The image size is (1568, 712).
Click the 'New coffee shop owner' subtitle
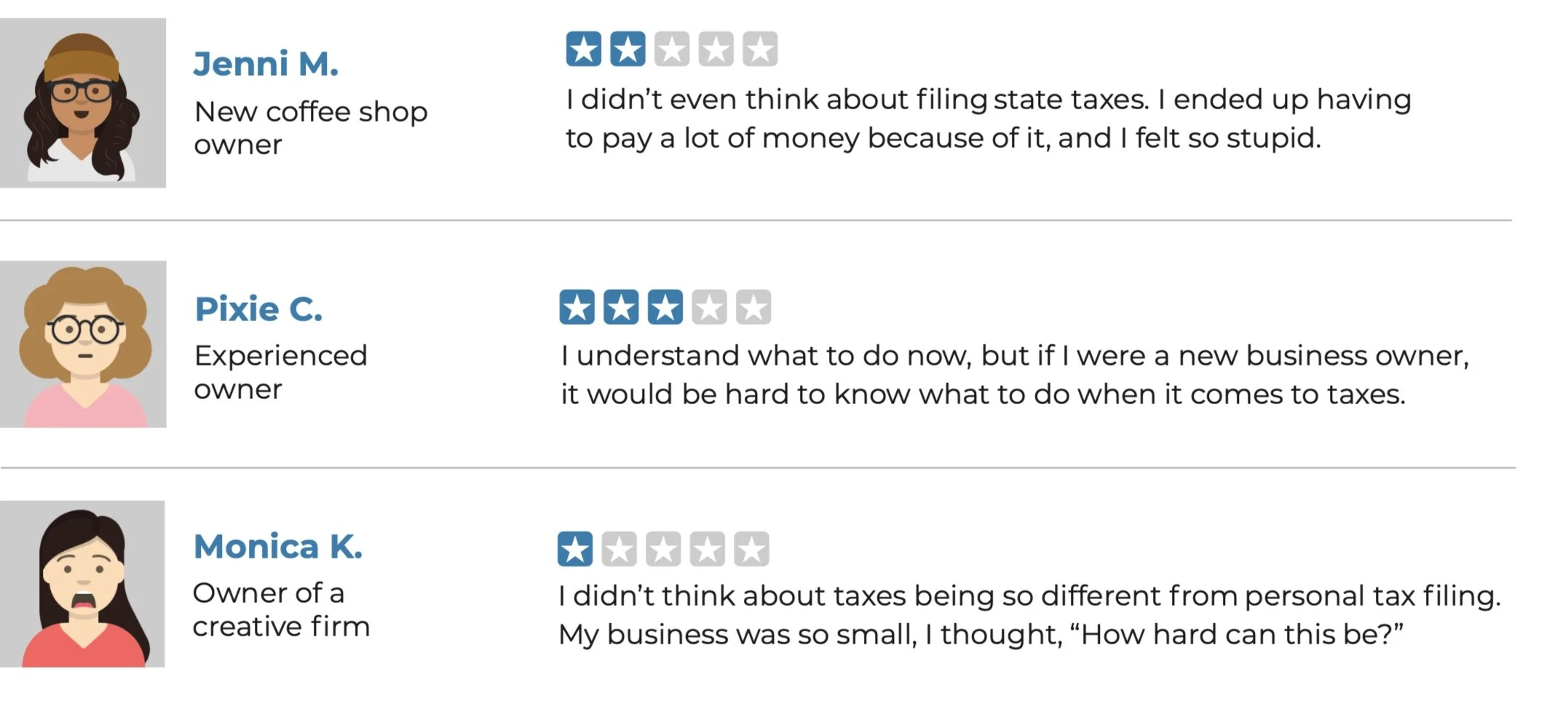coord(311,128)
